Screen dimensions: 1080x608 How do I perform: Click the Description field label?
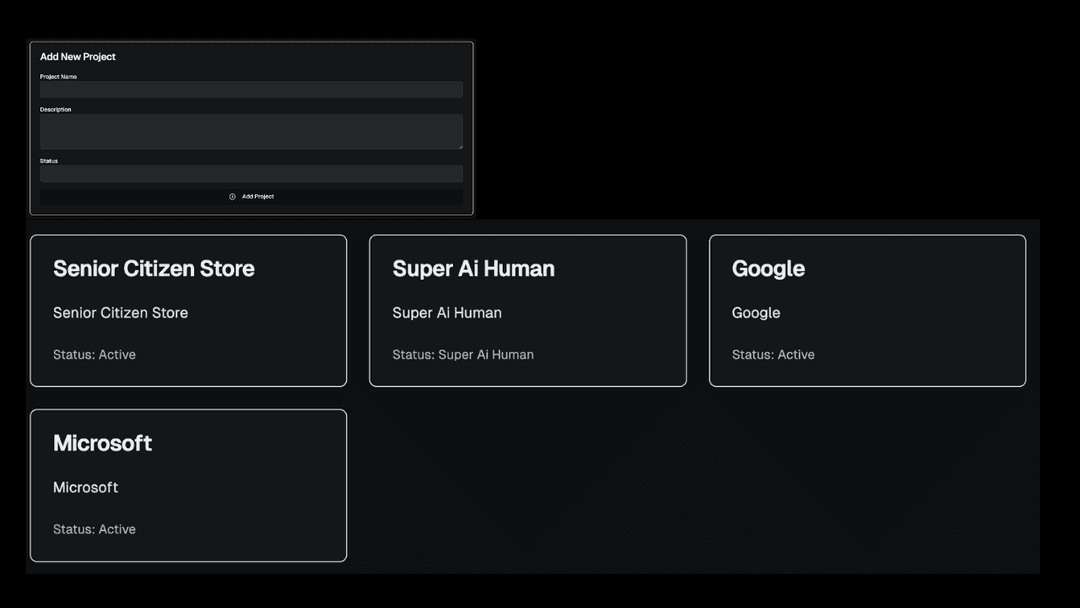click(x=55, y=110)
